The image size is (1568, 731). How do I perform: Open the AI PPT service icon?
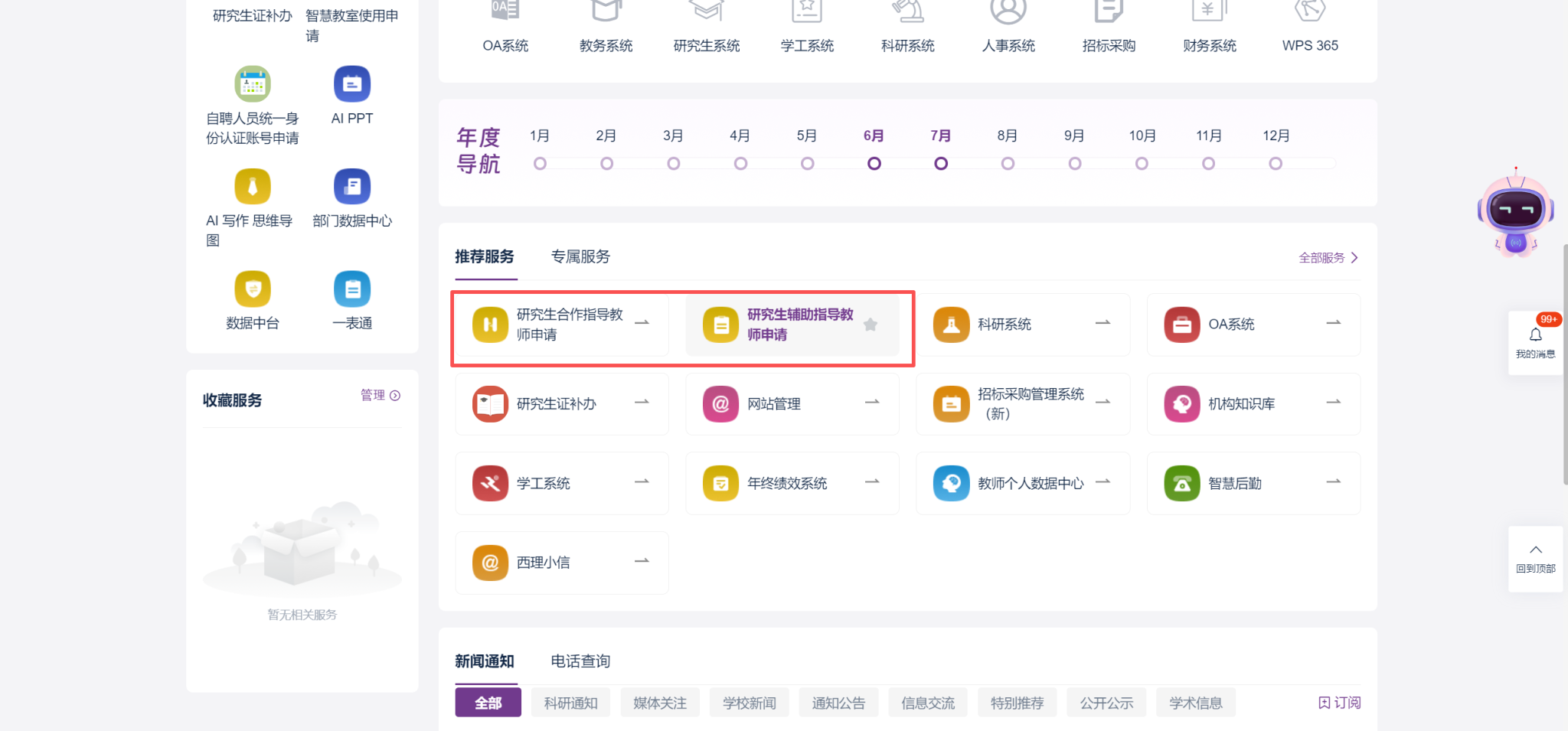click(352, 84)
